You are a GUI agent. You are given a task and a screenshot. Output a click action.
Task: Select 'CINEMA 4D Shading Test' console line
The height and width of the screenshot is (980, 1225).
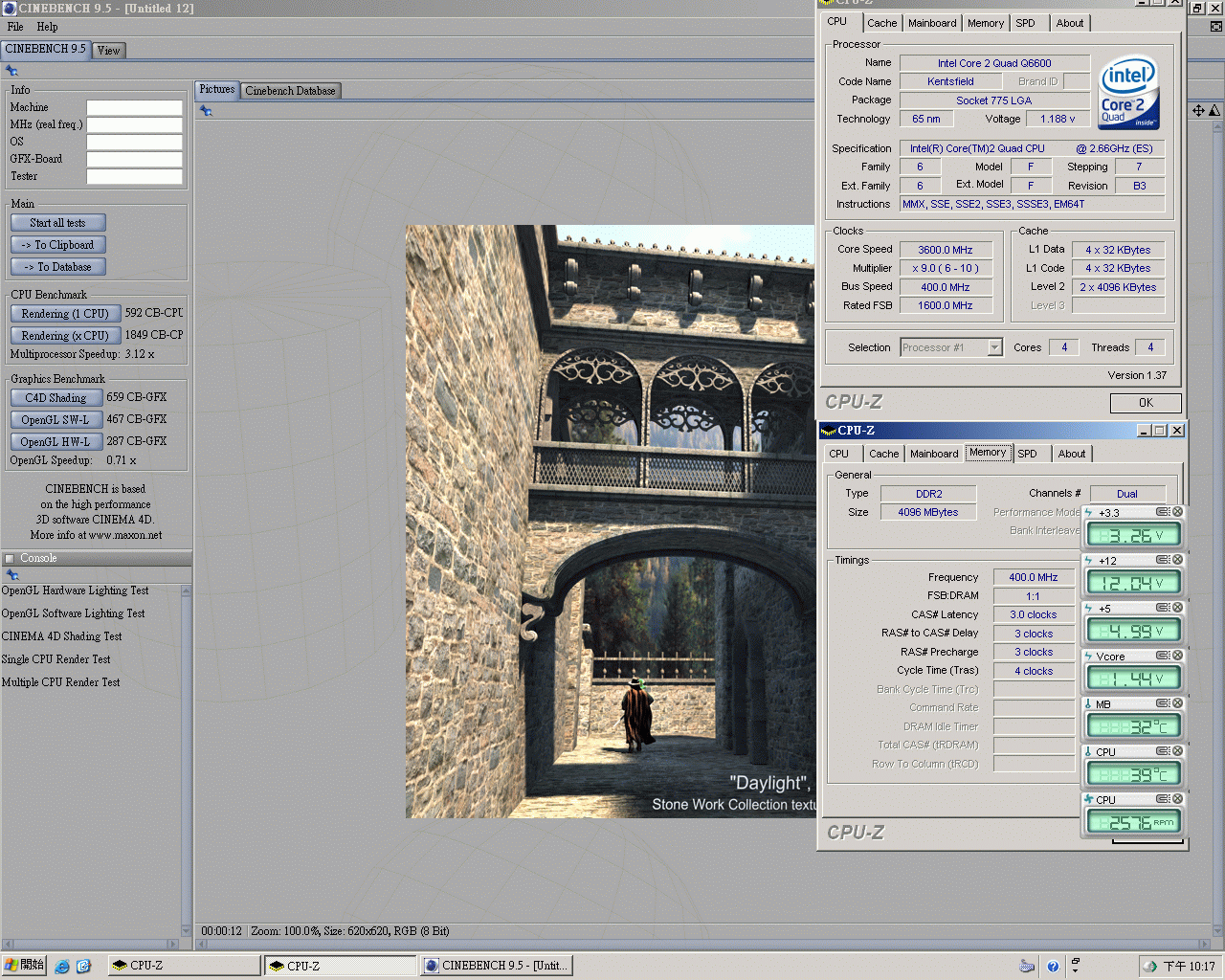pos(62,636)
